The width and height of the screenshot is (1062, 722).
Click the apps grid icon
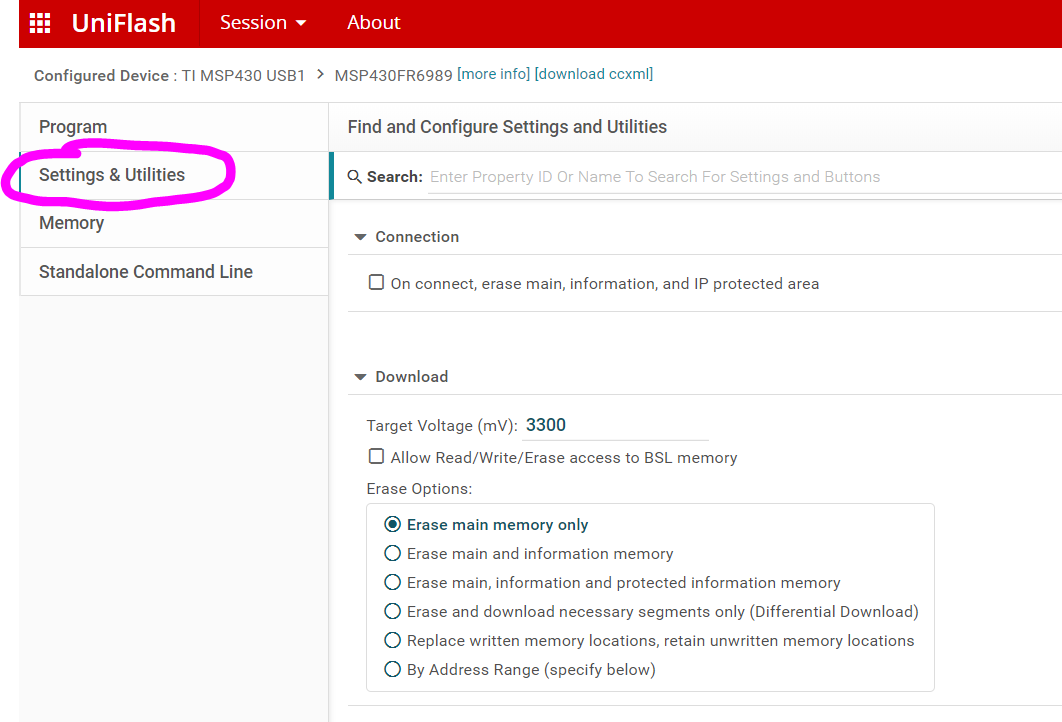coord(39,22)
